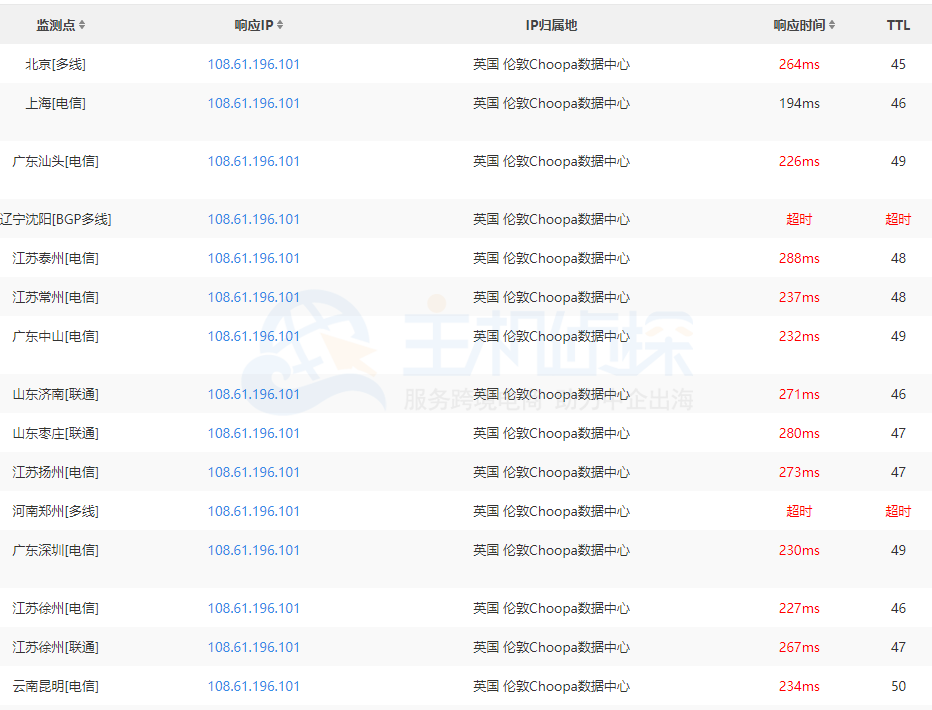Click the 230ms value for 广东深圳[电信]
The image size is (932, 710).
(x=800, y=550)
